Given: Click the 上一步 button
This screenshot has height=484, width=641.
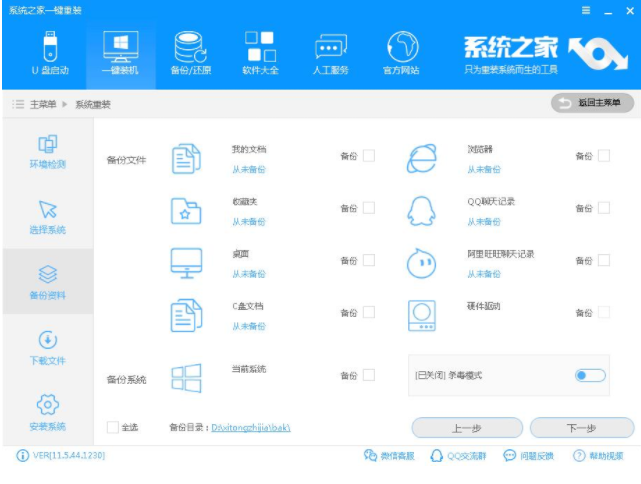Looking at the screenshot, I should pyautogui.click(x=465, y=428).
